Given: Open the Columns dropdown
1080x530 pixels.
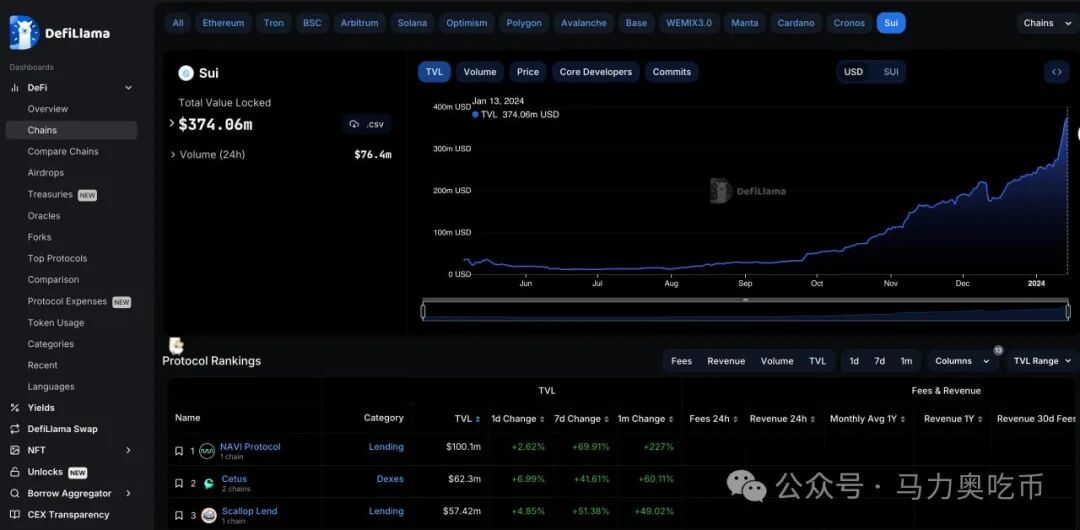Looking at the screenshot, I should click(962, 361).
